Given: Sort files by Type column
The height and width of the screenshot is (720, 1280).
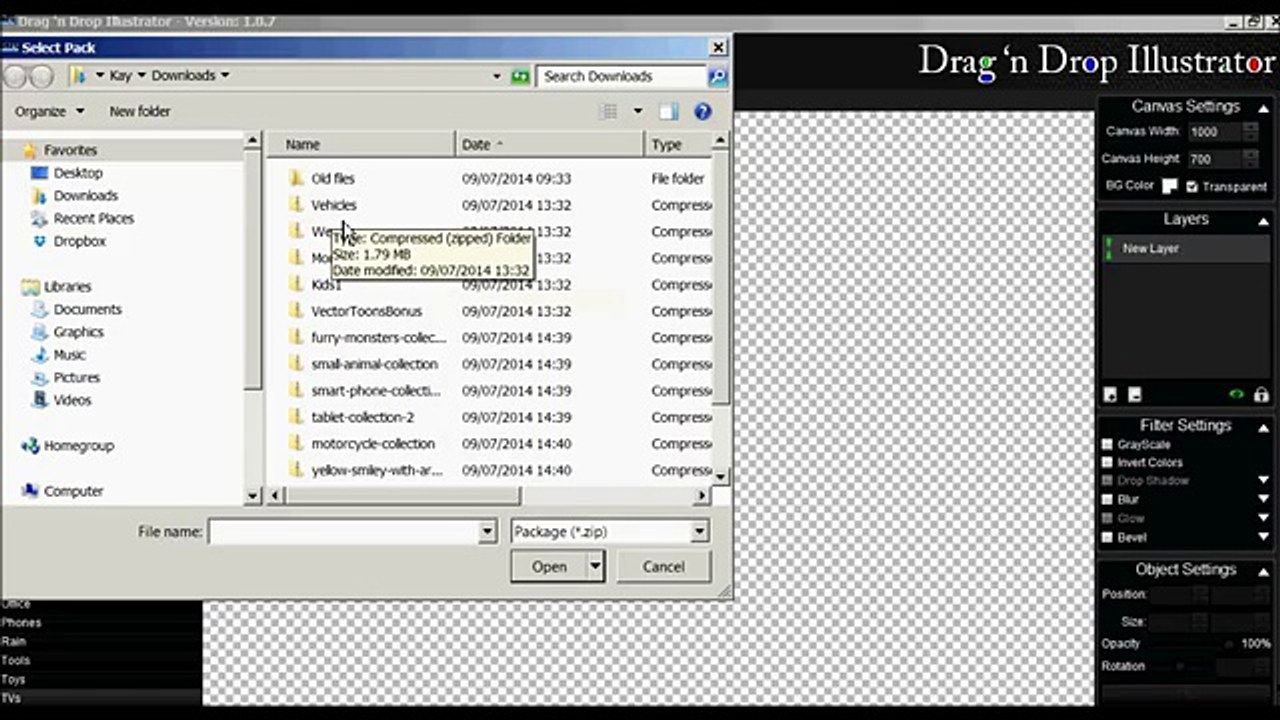Looking at the screenshot, I should tap(679, 145).
